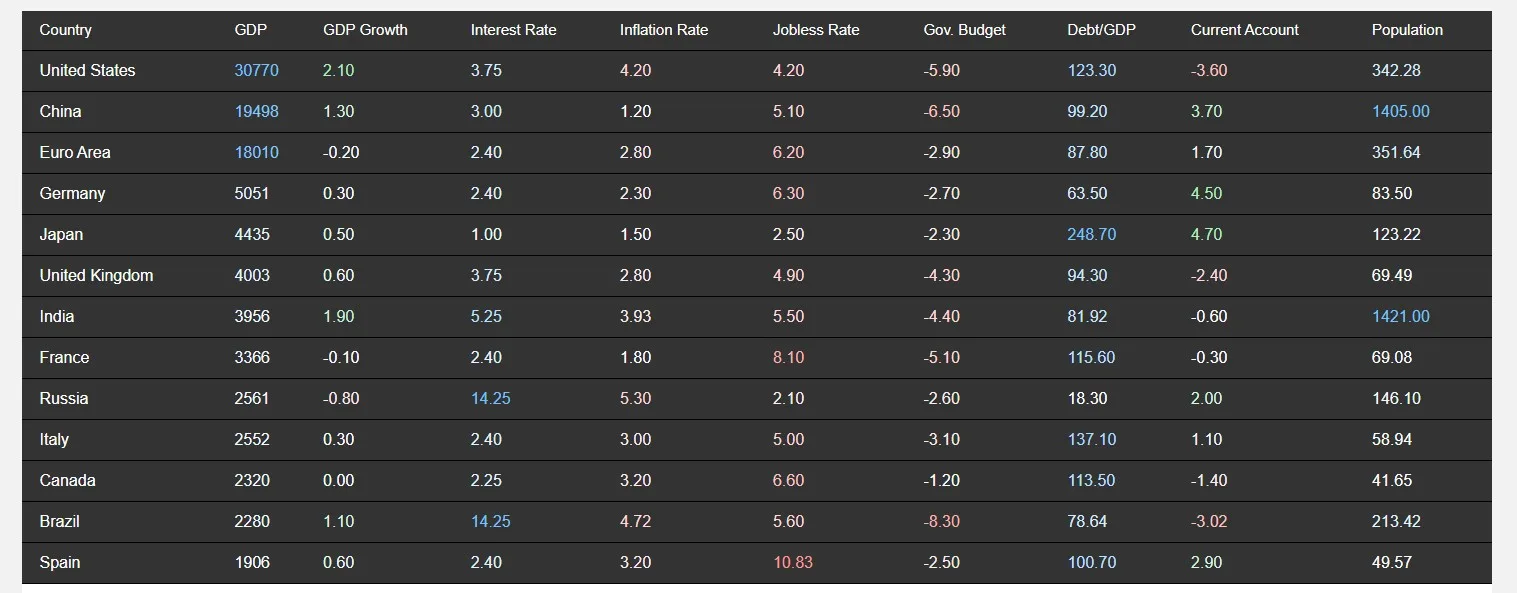Open the Germany country link

pyautogui.click(x=72, y=193)
